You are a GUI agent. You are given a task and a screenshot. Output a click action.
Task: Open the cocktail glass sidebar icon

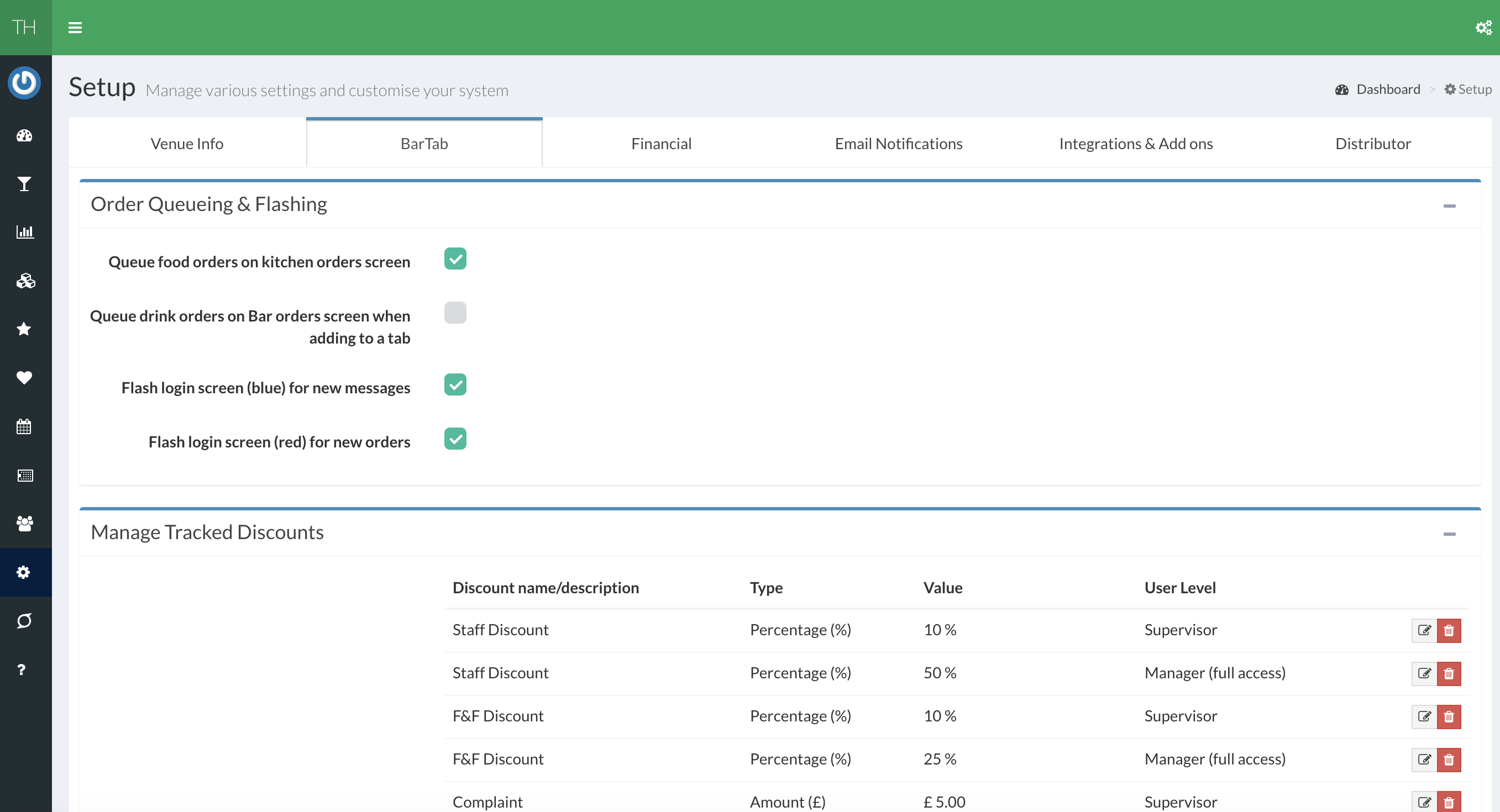[24, 184]
